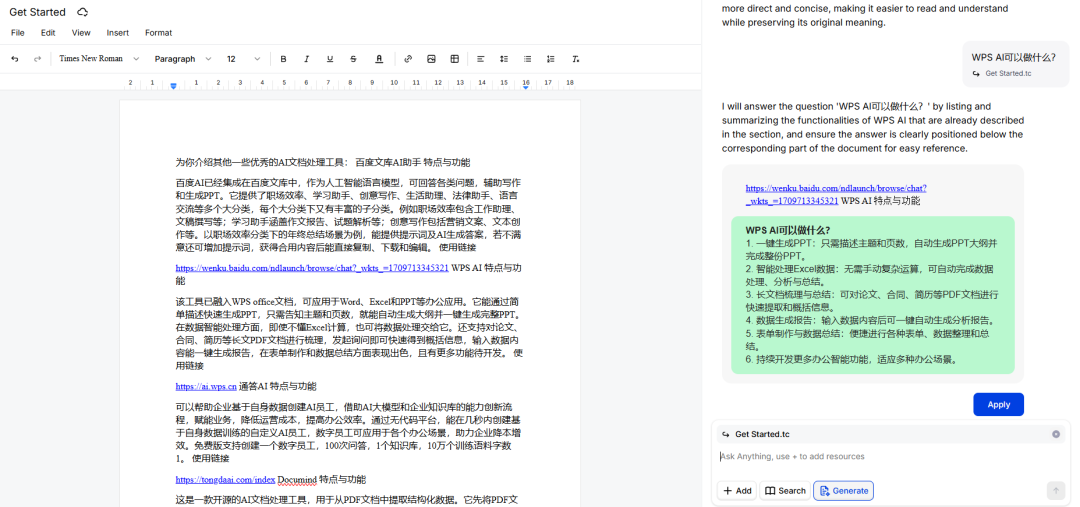Click the paragraph starting '可以帮助企业基于自身数据'
The height and width of the screenshot is (507, 1080).
point(348,433)
